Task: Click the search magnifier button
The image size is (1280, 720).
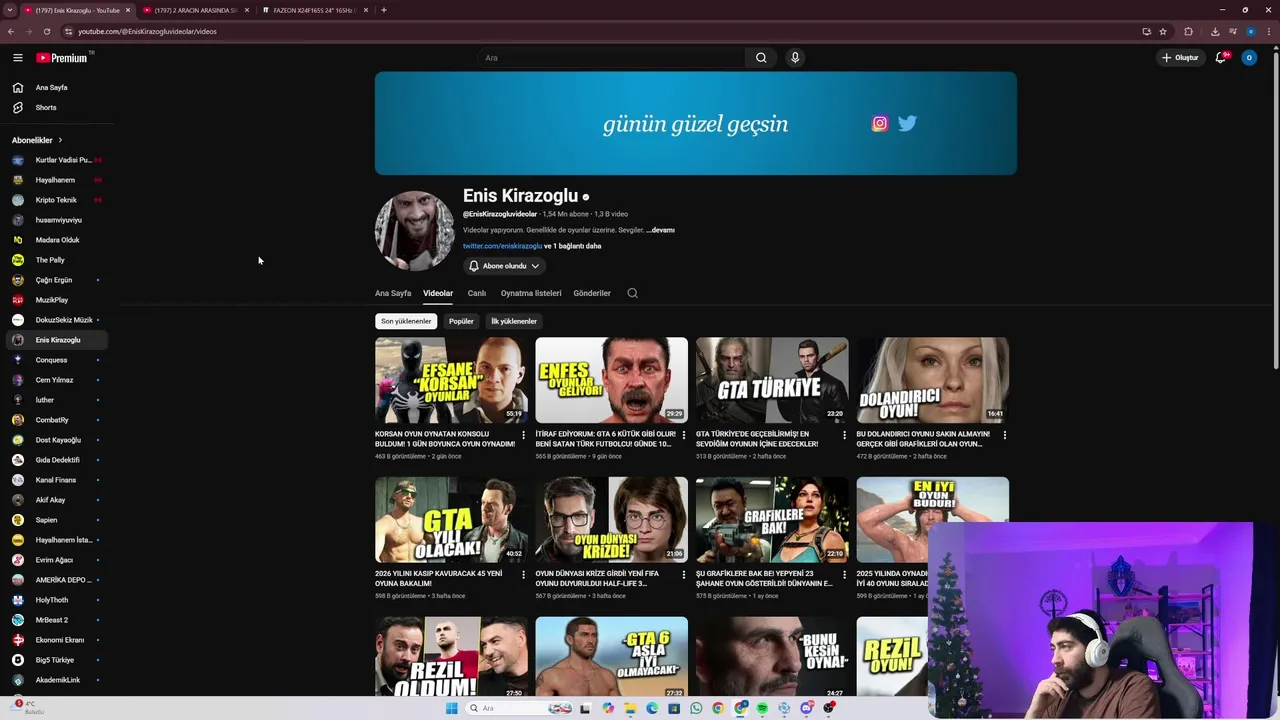Action: (x=761, y=58)
